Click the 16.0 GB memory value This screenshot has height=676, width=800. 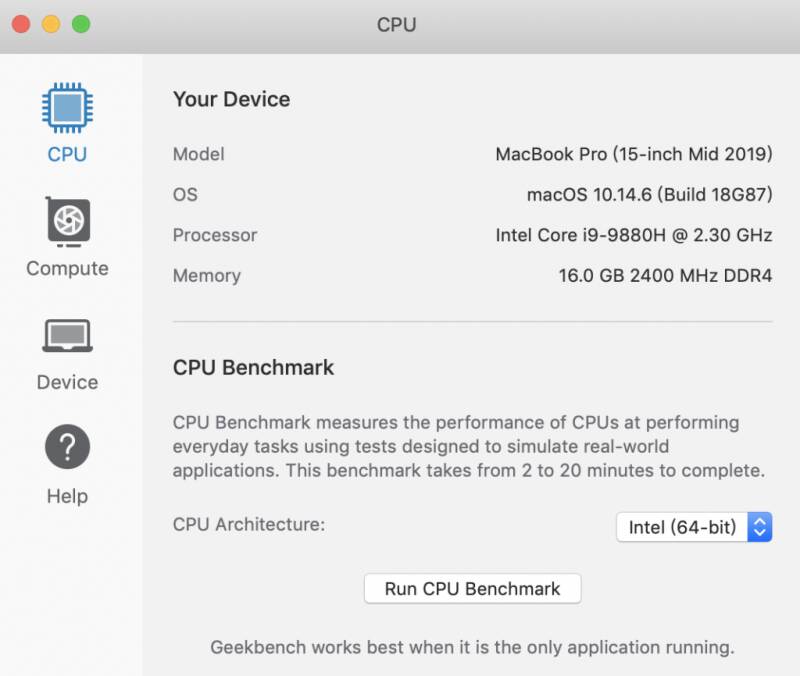(x=665, y=276)
